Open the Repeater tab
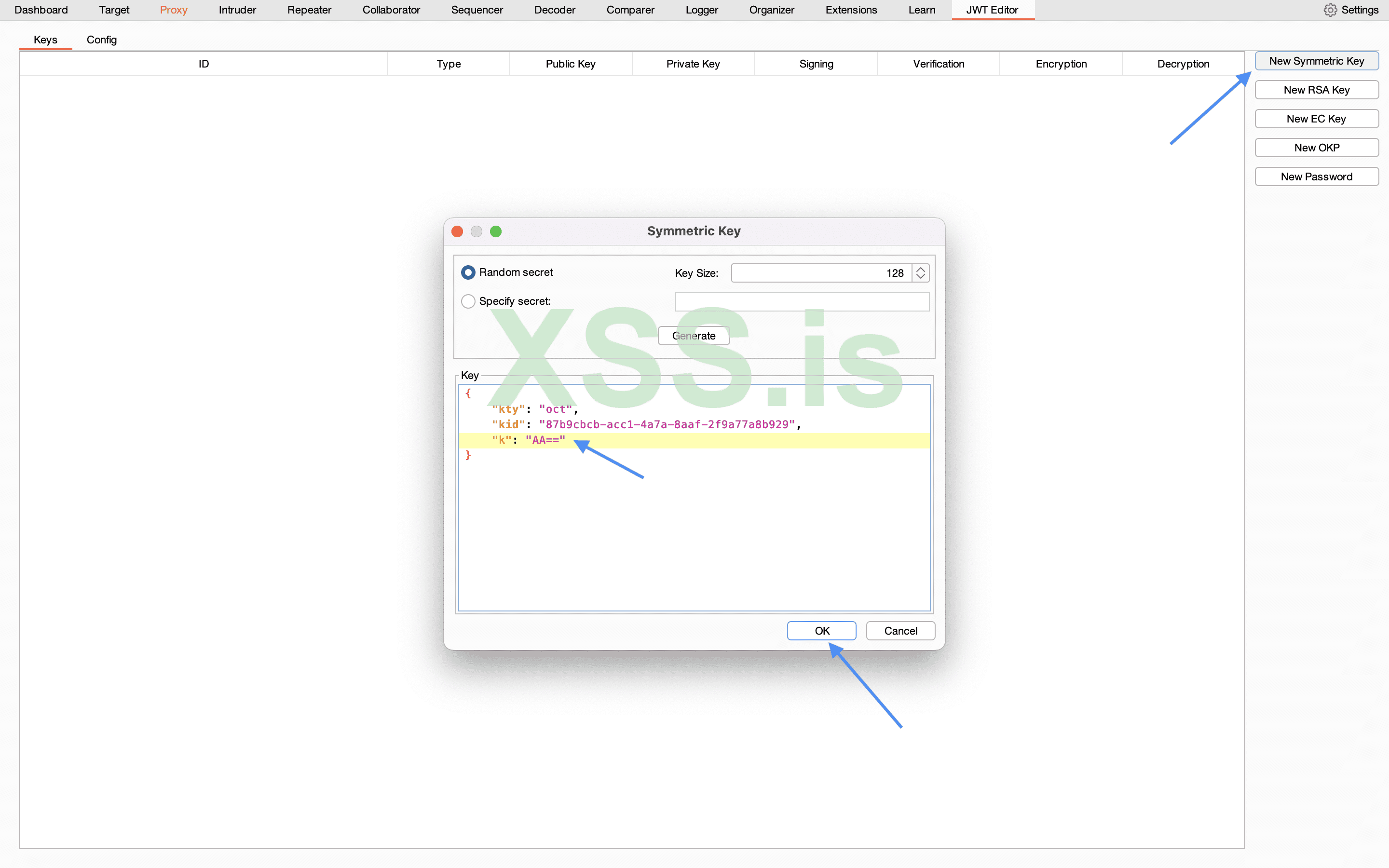The height and width of the screenshot is (868, 1389). tap(309, 10)
